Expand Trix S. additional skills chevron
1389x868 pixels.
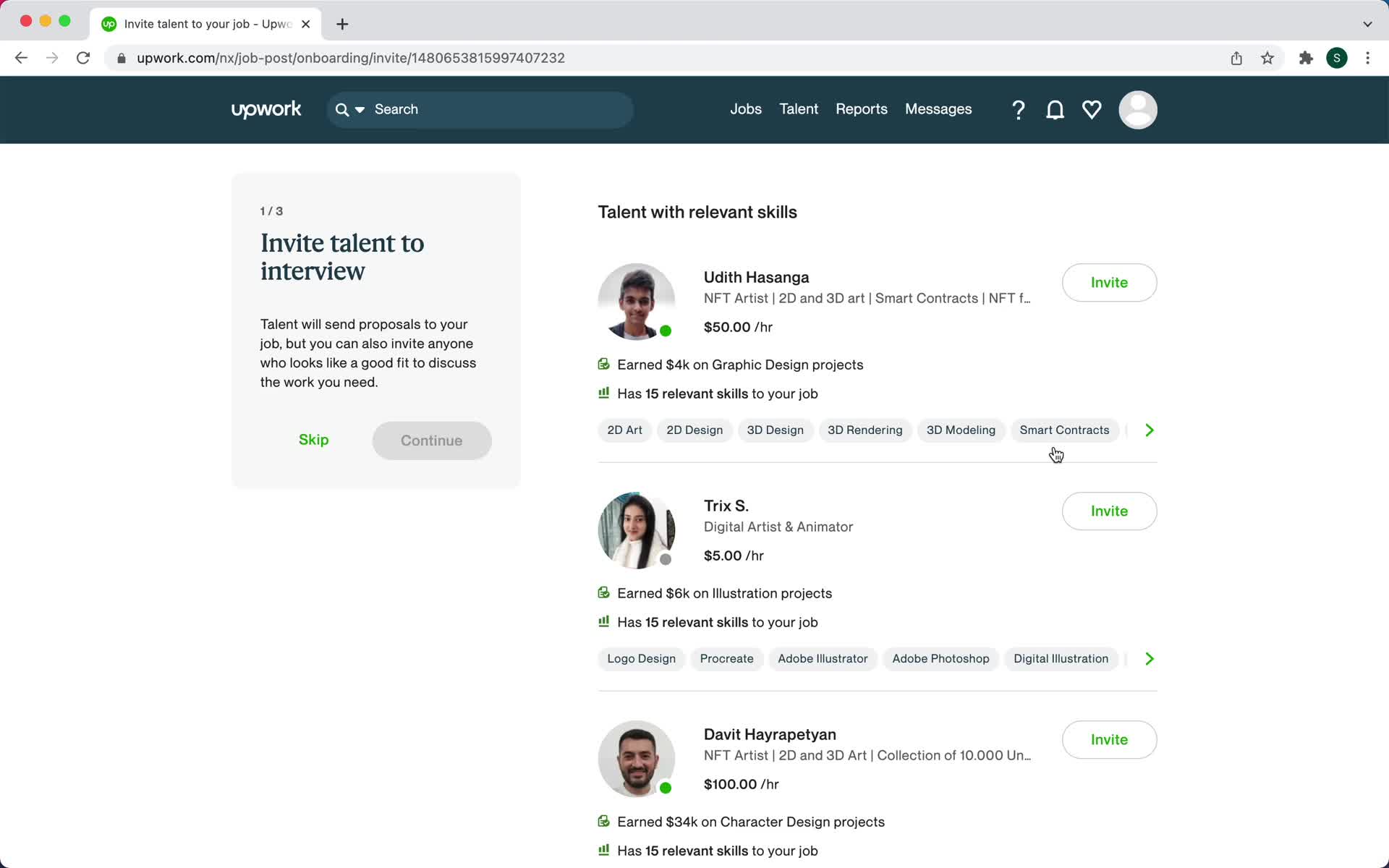point(1148,658)
